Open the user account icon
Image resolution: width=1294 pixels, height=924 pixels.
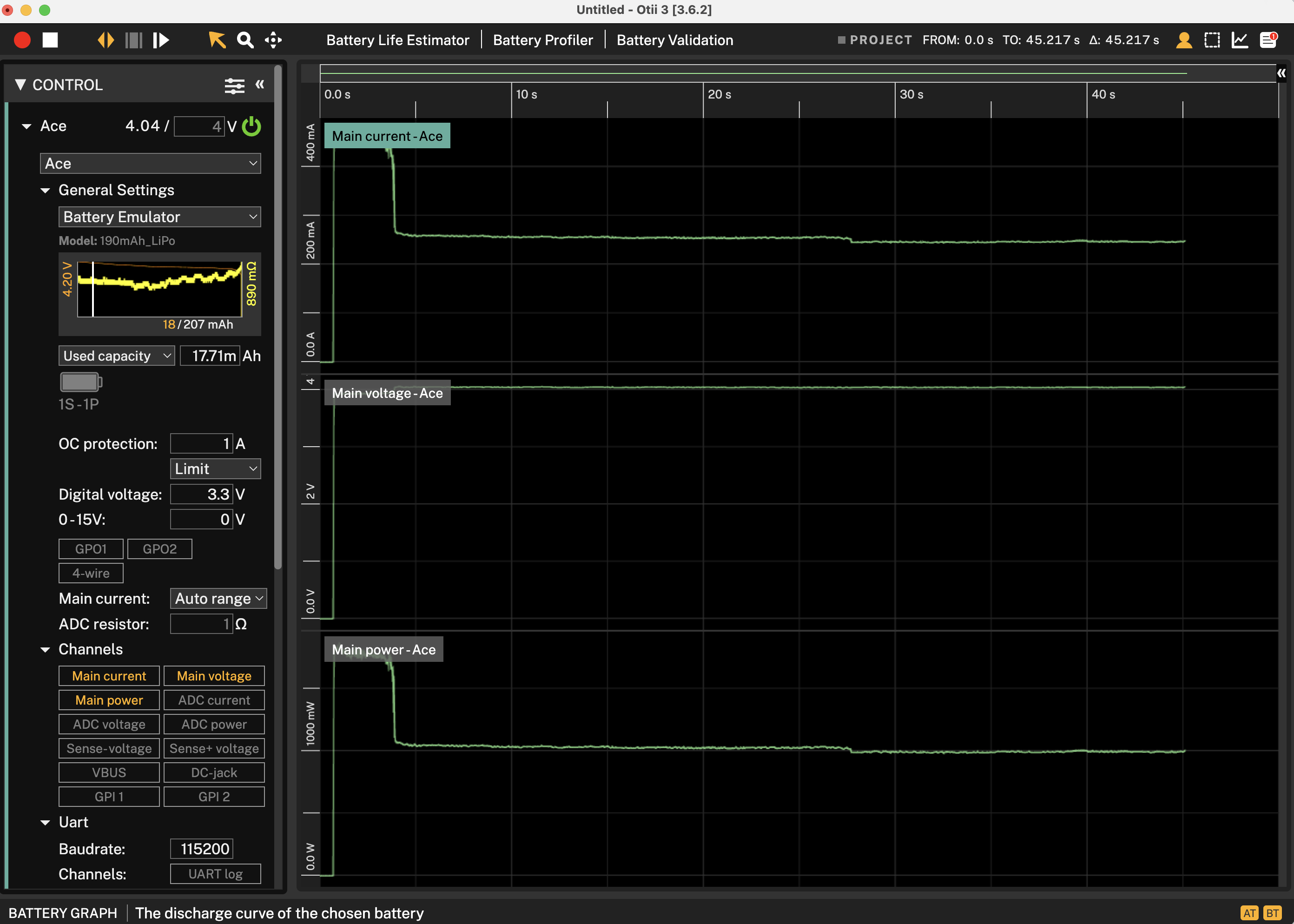click(1184, 40)
